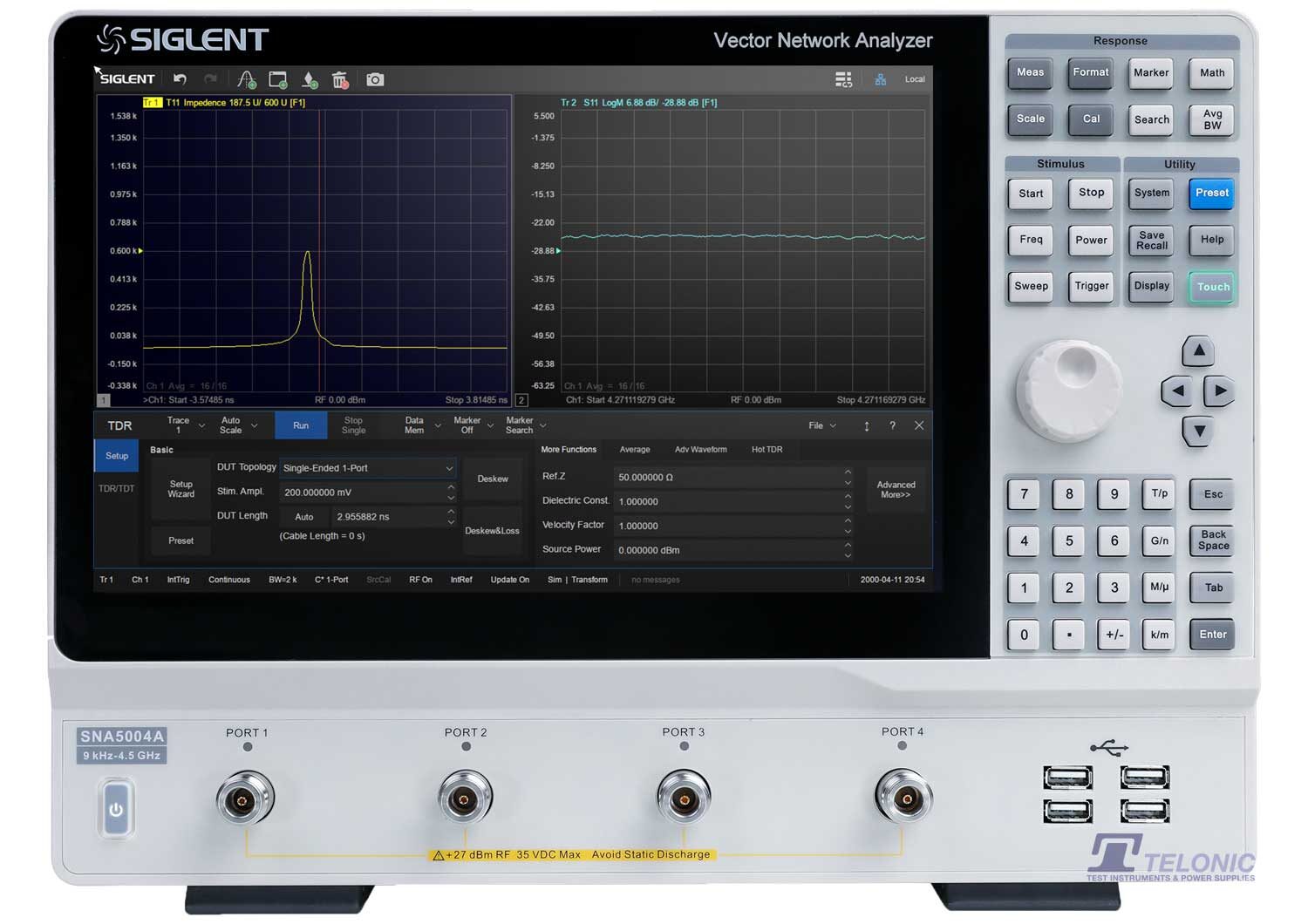Click the Preset button in Basic section
The image size is (1308, 924).
tap(181, 540)
